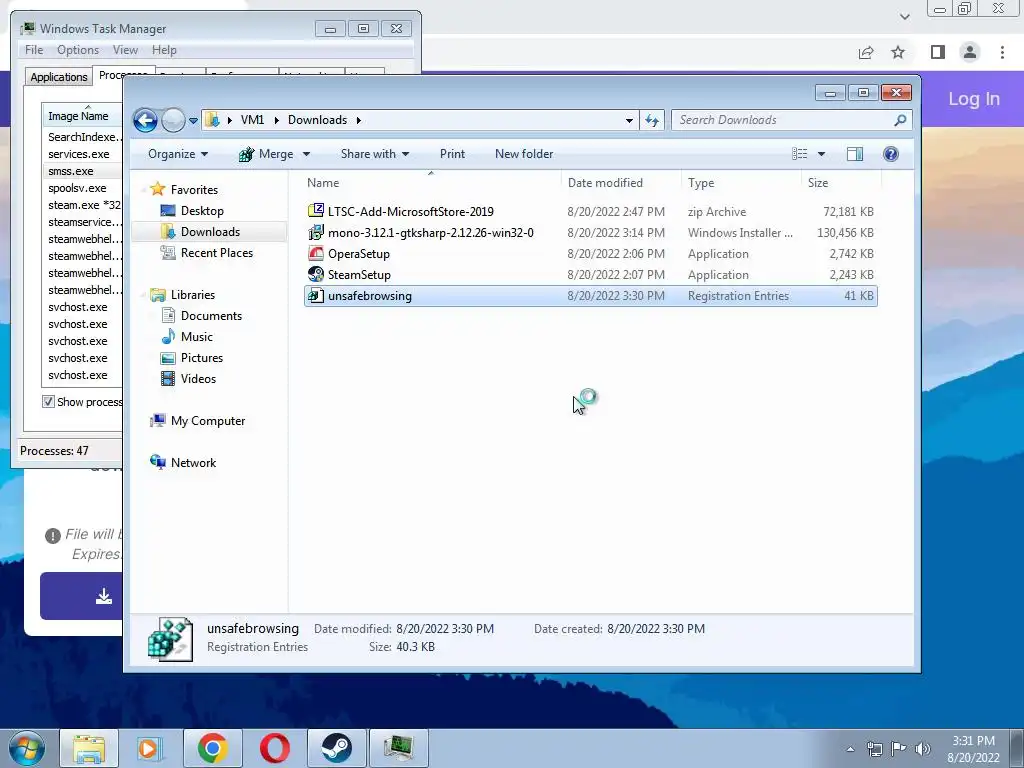
Task: Sort files by Name column
Action: tap(431, 183)
